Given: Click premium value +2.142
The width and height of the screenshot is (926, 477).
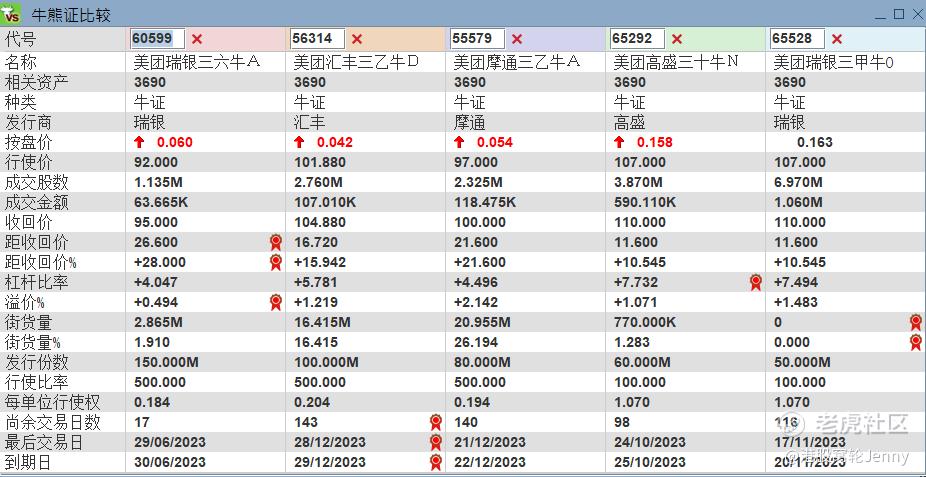Looking at the screenshot, I should click(x=476, y=302).
